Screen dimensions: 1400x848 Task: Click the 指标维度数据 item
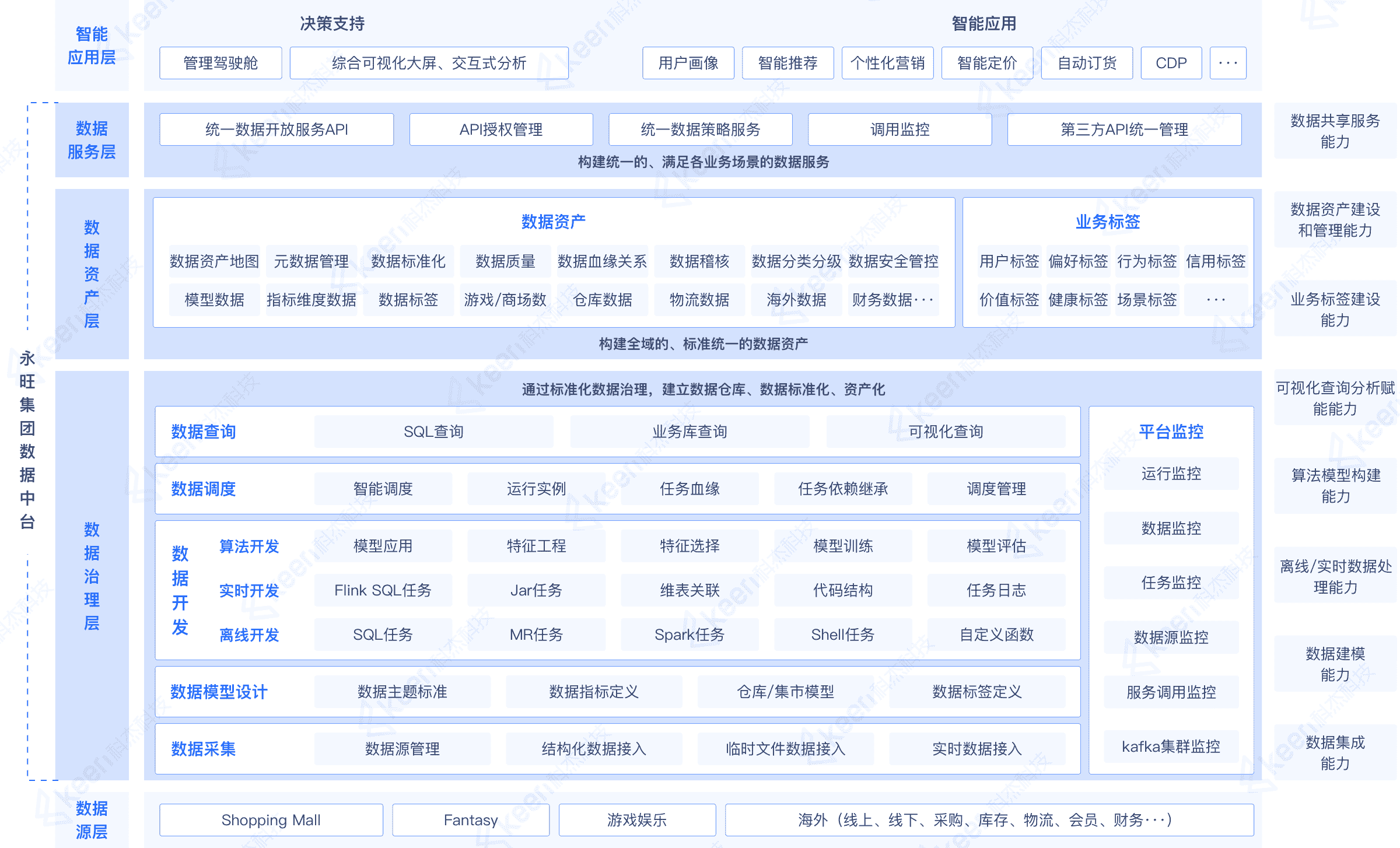coord(311,300)
